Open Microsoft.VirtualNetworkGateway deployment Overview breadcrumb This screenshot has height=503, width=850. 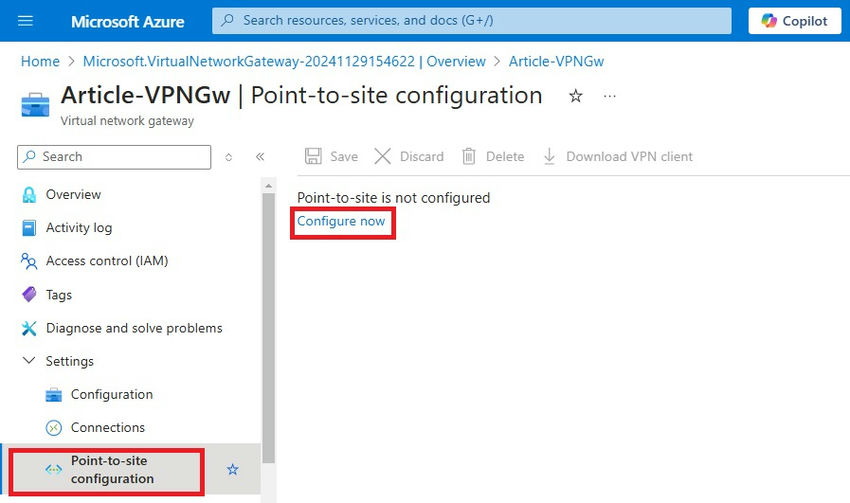(284, 61)
